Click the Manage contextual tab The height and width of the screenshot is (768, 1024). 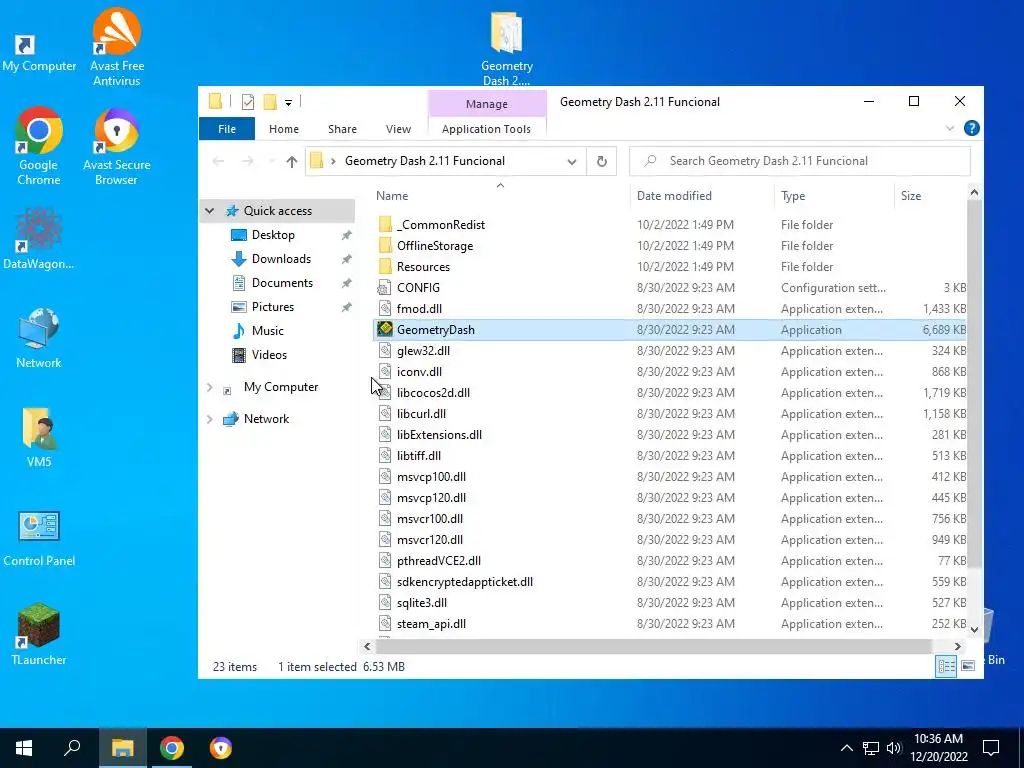pyautogui.click(x=487, y=104)
